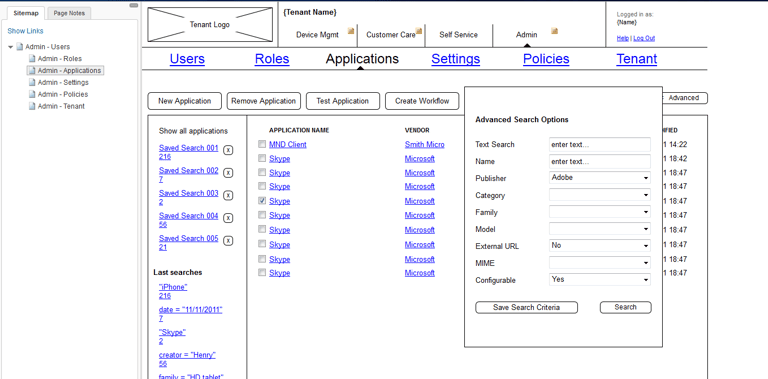Select the Applications tab
The width and height of the screenshot is (768, 379).
362,59
